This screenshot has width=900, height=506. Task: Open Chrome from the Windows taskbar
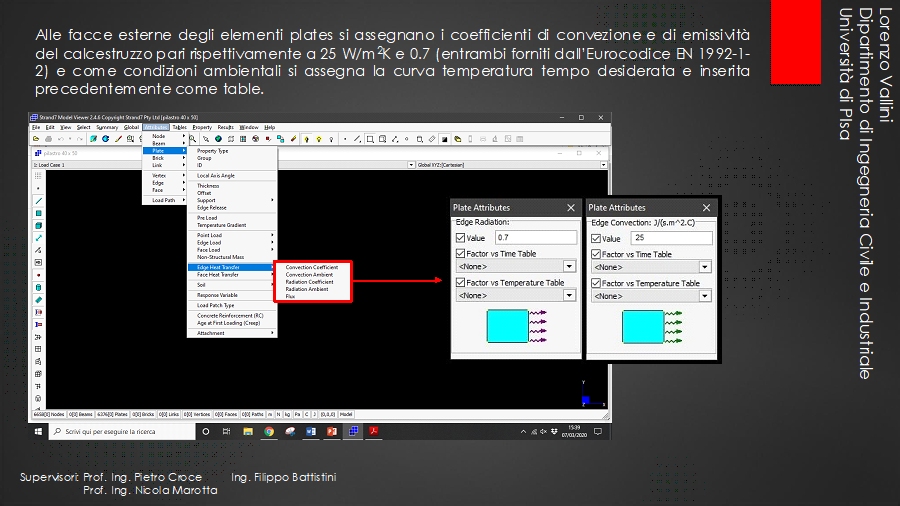tap(269, 431)
